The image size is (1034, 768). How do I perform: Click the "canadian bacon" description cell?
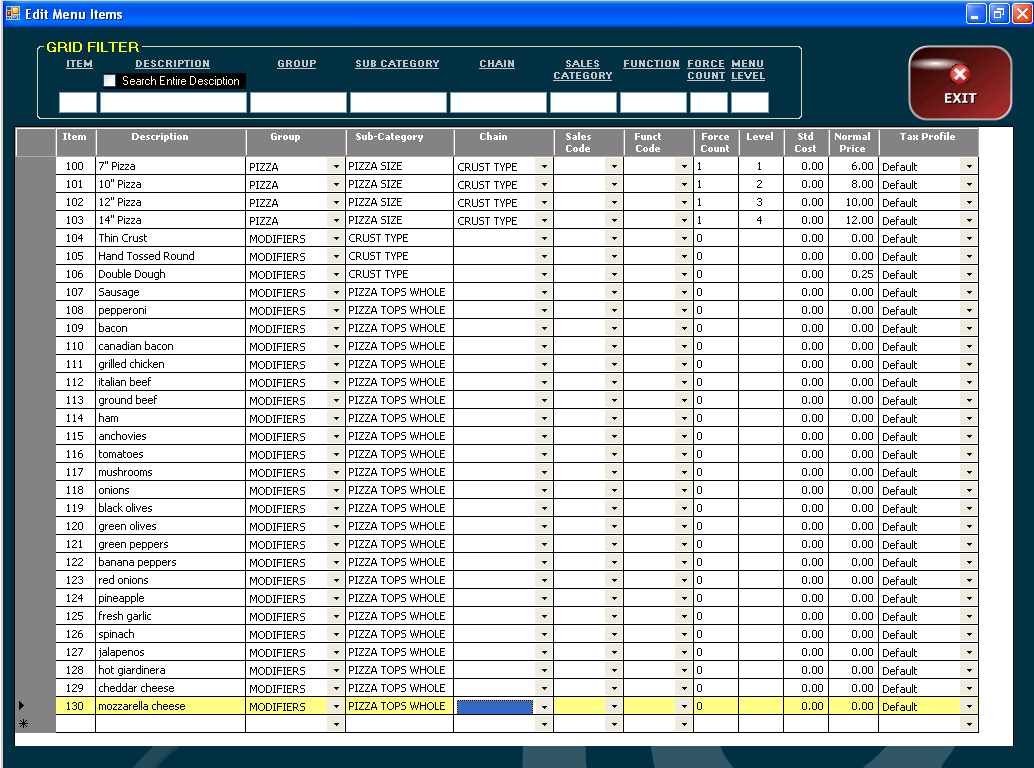[171, 346]
